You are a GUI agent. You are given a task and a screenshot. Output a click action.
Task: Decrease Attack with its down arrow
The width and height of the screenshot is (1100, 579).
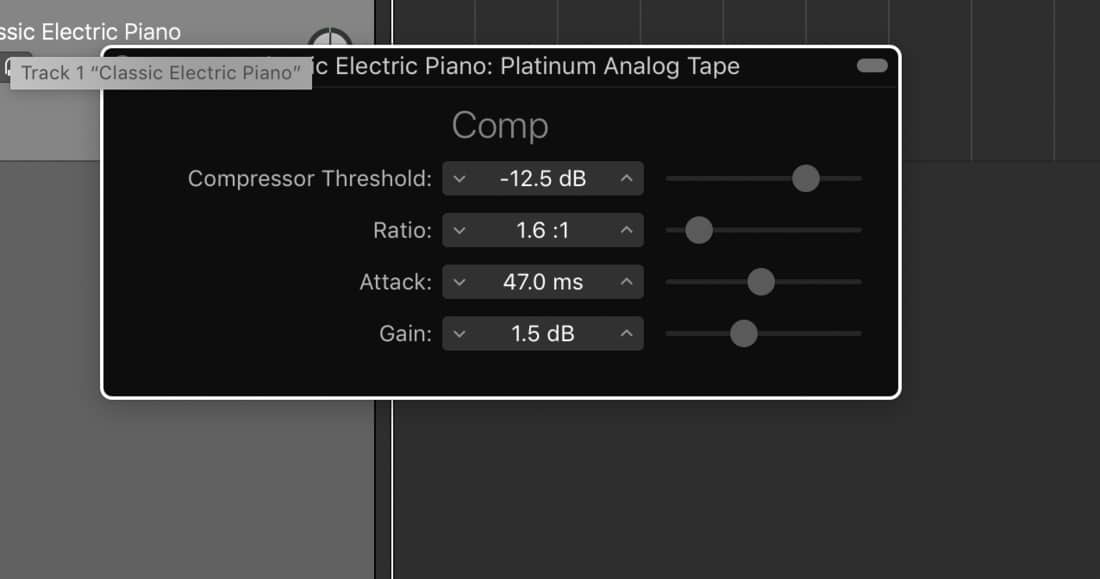point(460,281)
